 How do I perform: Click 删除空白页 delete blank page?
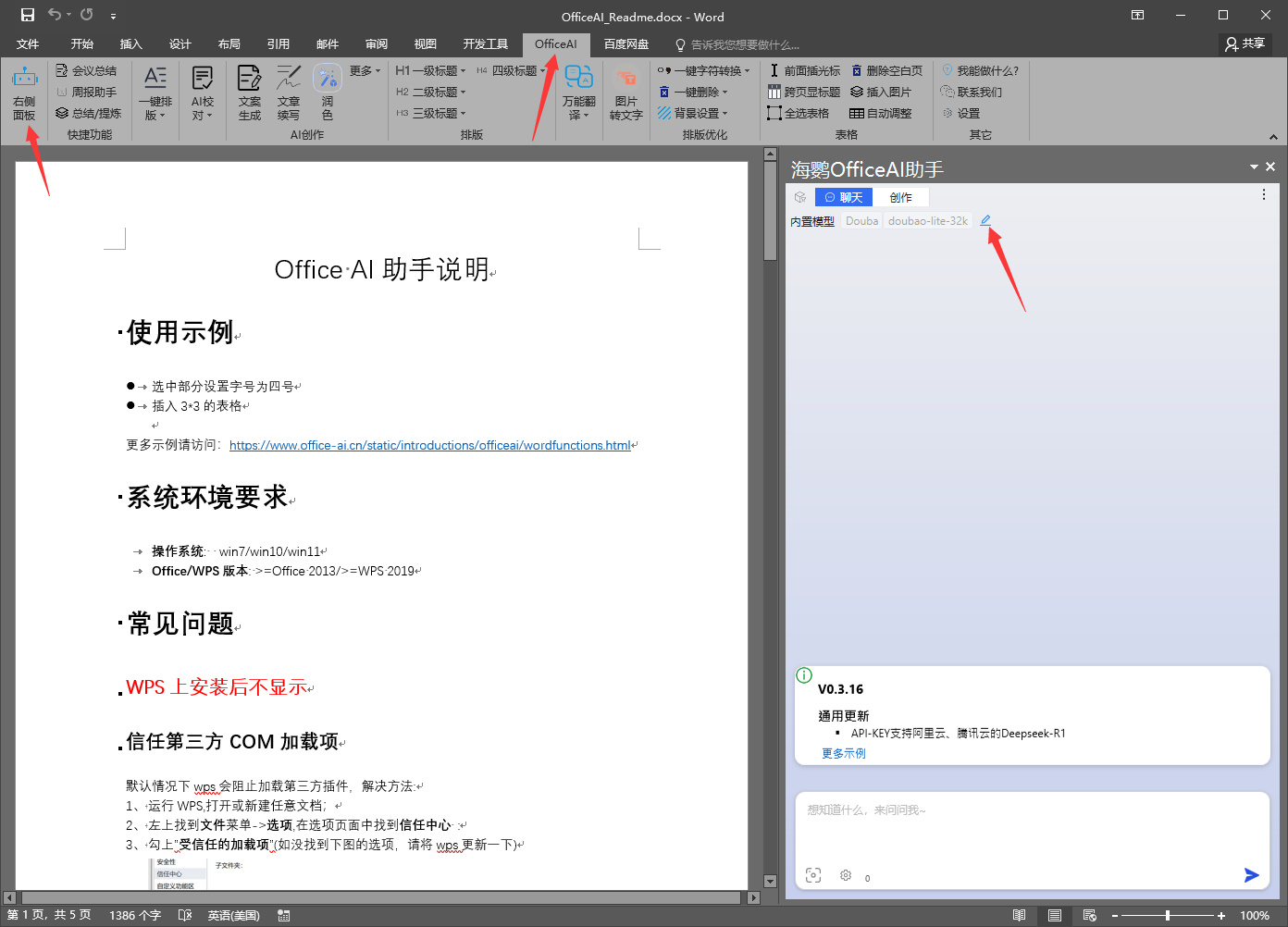coord(886,70)
